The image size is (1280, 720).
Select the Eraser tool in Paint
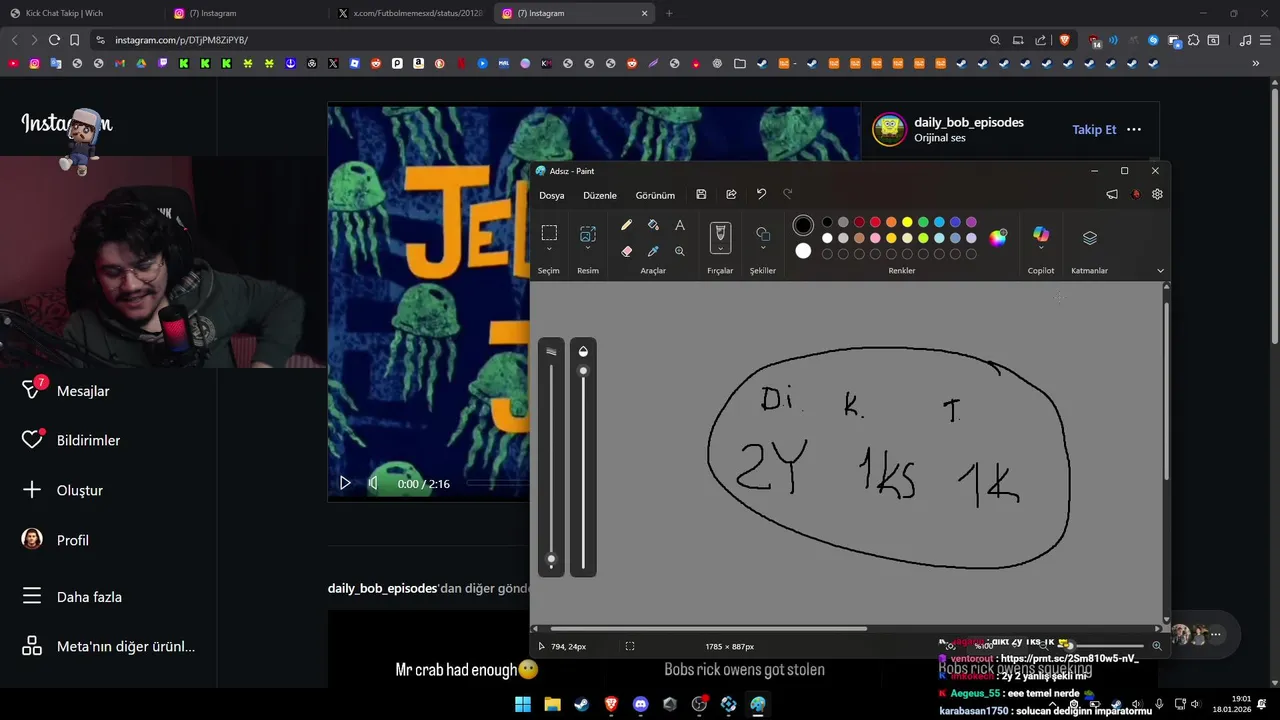pos(627,251)
